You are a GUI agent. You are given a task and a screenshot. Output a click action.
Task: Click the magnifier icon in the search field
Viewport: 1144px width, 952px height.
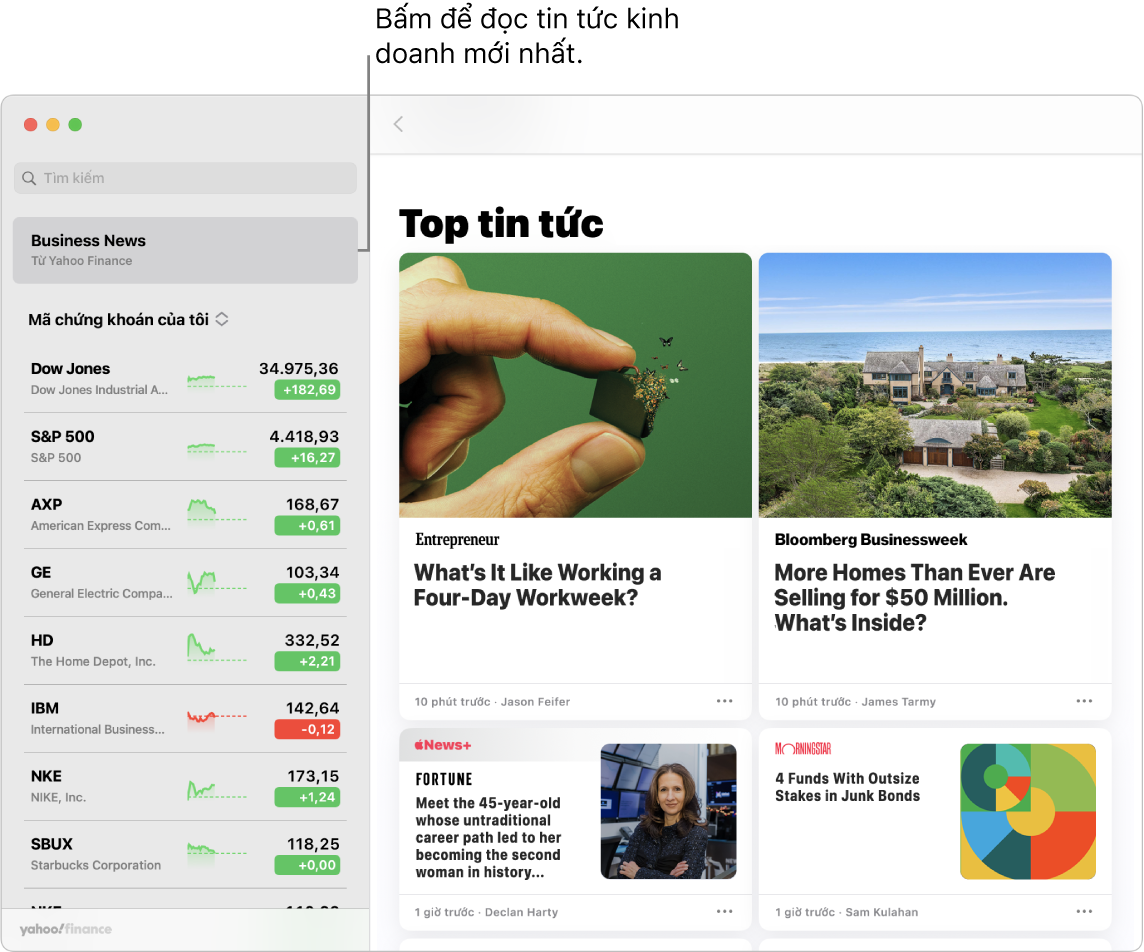[x=29, y=178]
